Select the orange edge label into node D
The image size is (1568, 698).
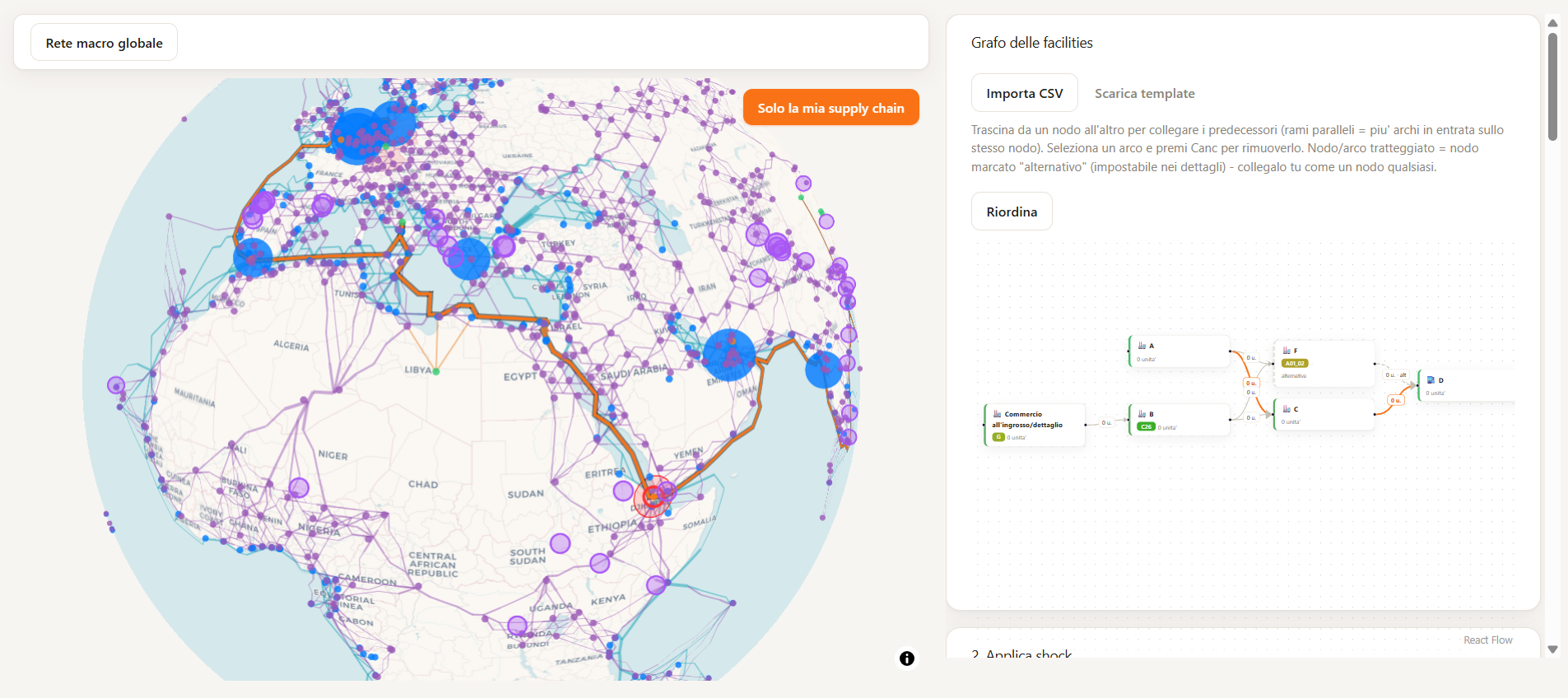(1395, 401)
